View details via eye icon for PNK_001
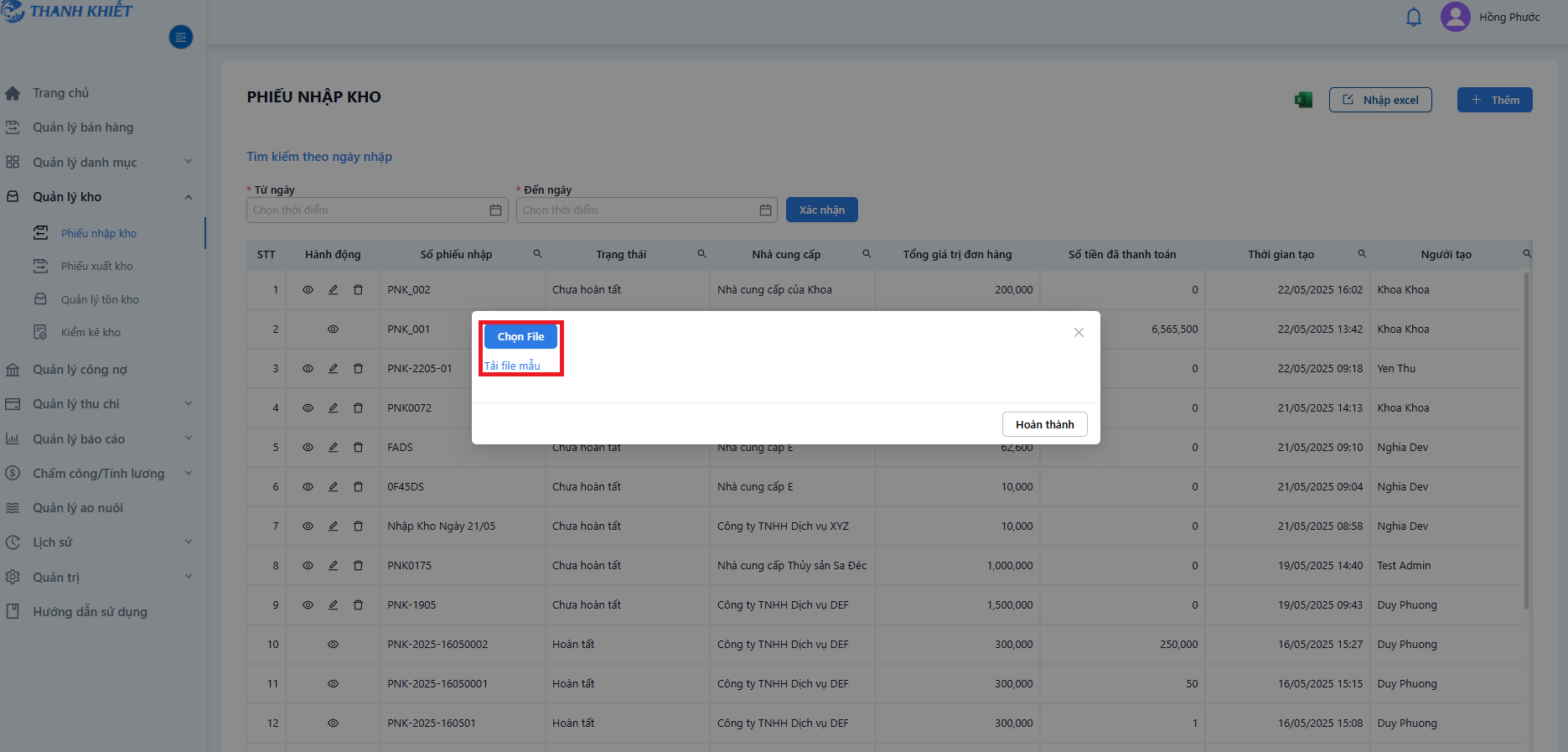 [x=333, y=329]
